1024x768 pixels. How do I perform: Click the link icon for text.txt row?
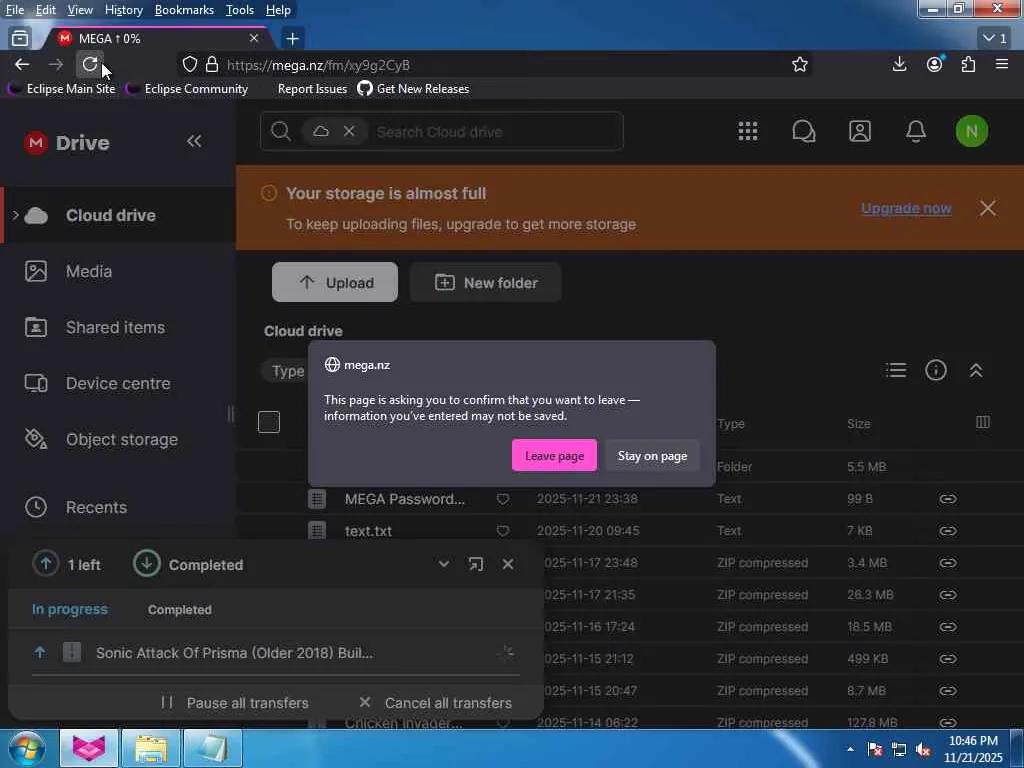[x=948, y=531]
